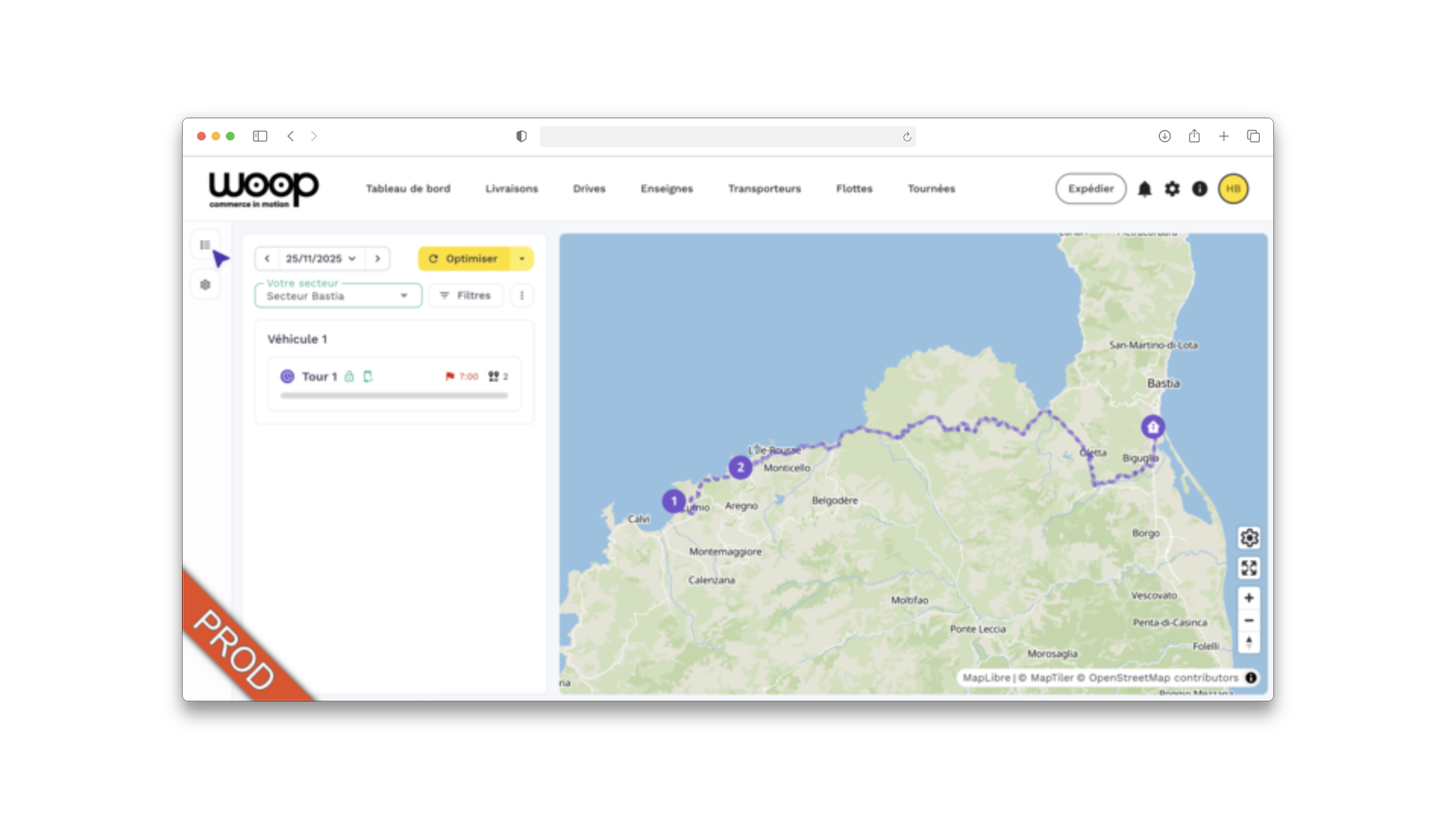Toggle browser sidebar panel
This screenshot has width=1456, height=819.
260,136
